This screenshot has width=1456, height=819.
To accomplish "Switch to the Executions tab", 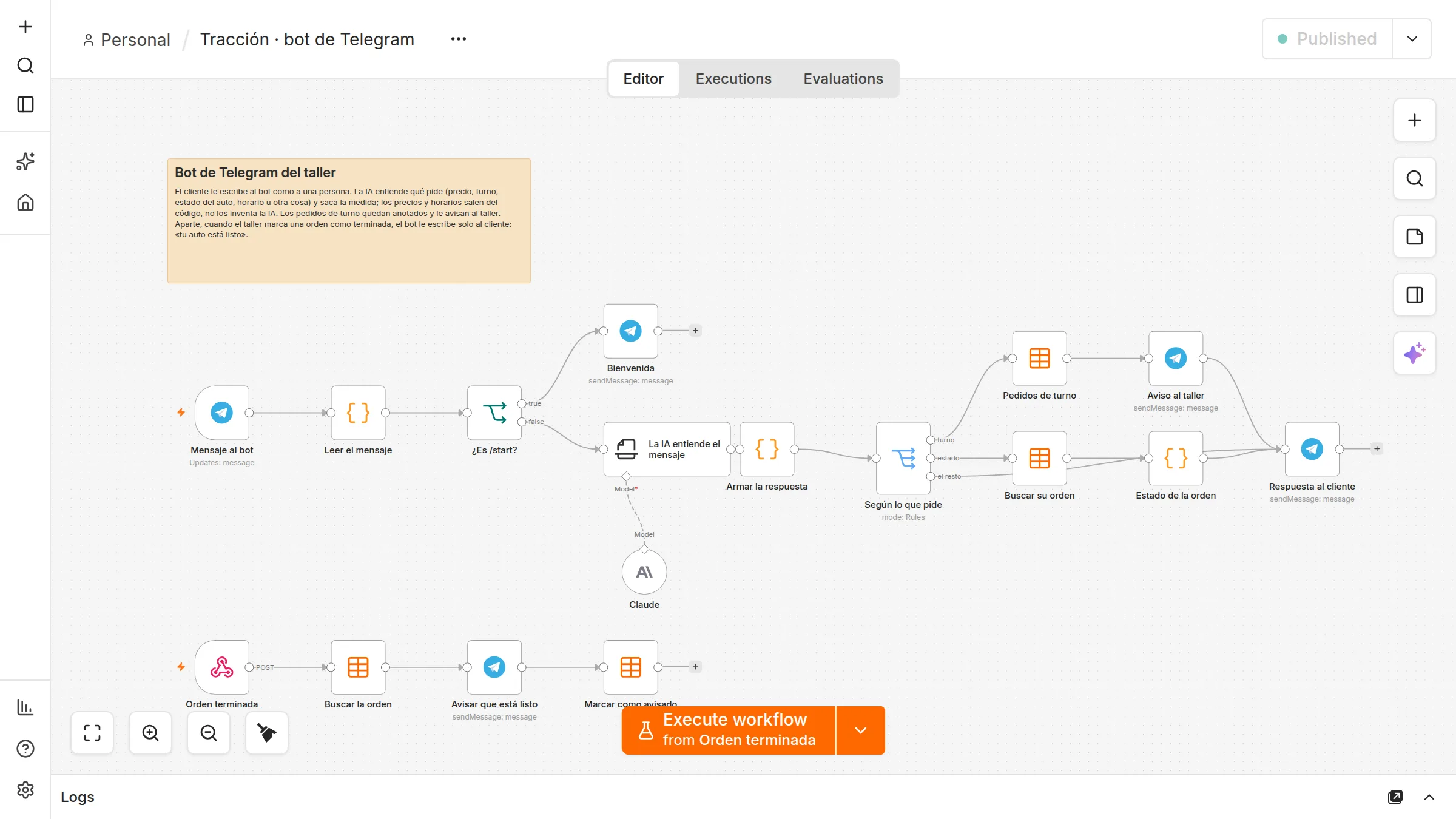I will coord(733,79).
